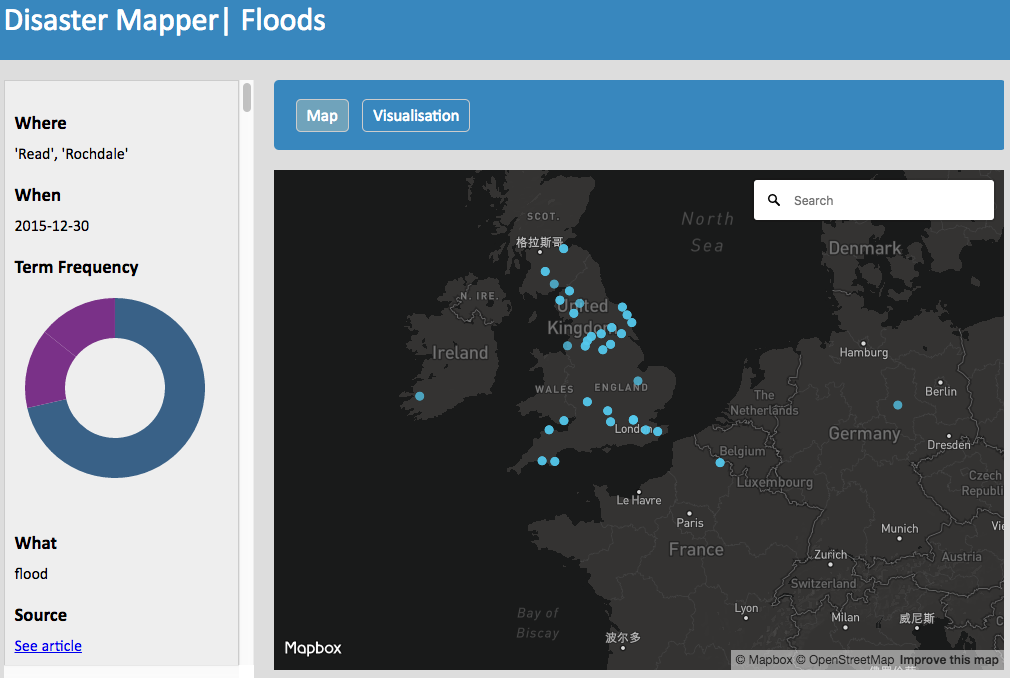Open the © OpenStreetMap attribution link
1010x678 pixels.
[845, 660]
